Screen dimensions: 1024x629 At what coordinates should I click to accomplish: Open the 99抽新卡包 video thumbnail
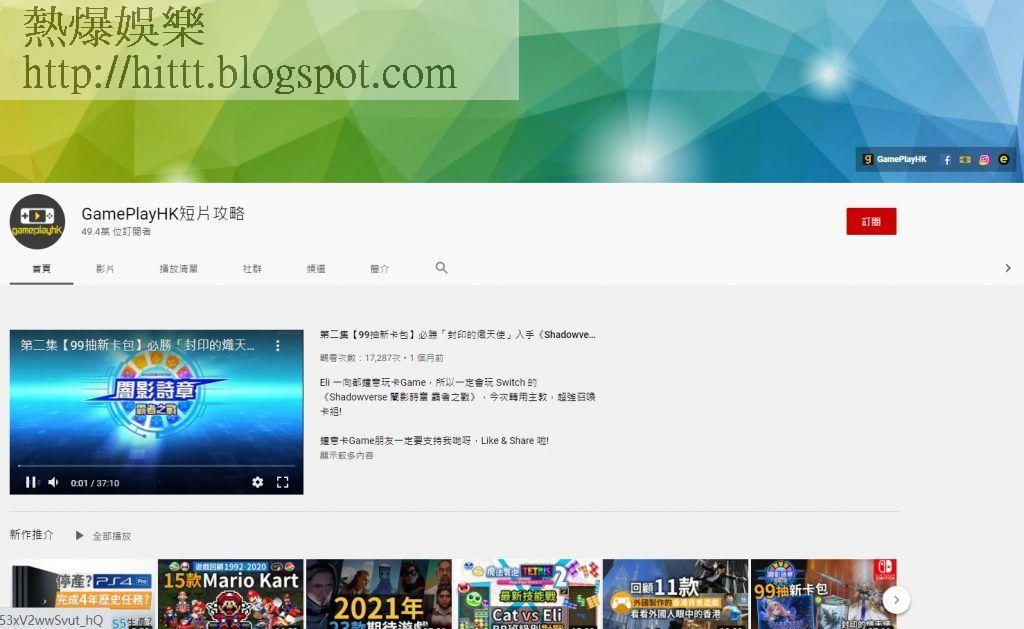pos(824,594)
